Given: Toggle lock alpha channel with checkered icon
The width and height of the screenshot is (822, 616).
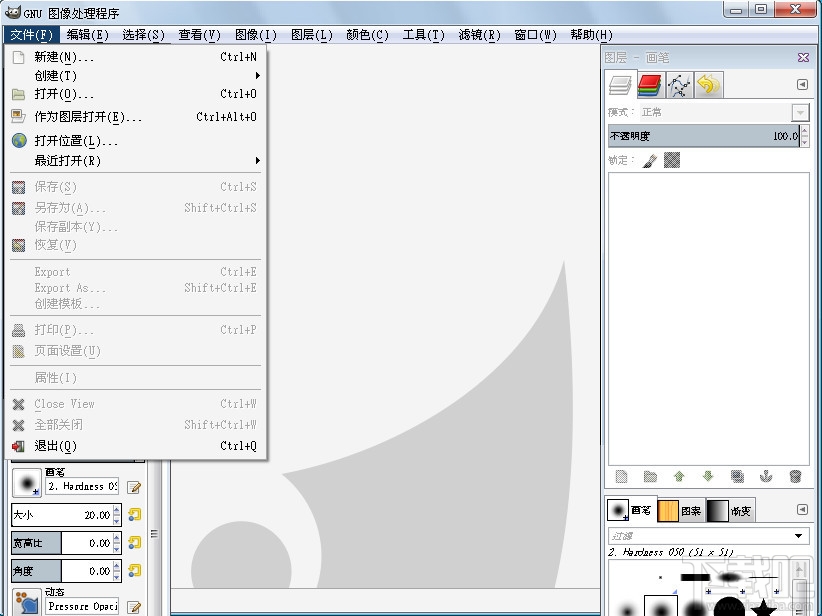Looking at the screenshot, I should click(x=670, y=160).
